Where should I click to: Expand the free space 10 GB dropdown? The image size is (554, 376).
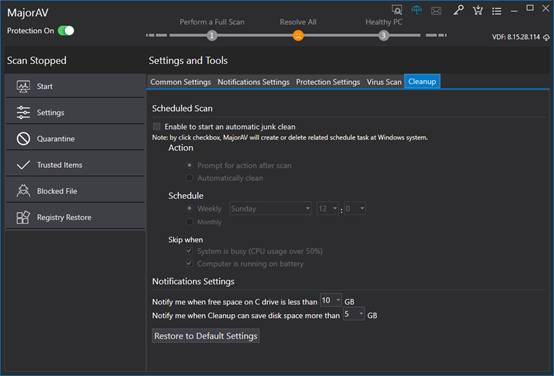click(331, 300)
